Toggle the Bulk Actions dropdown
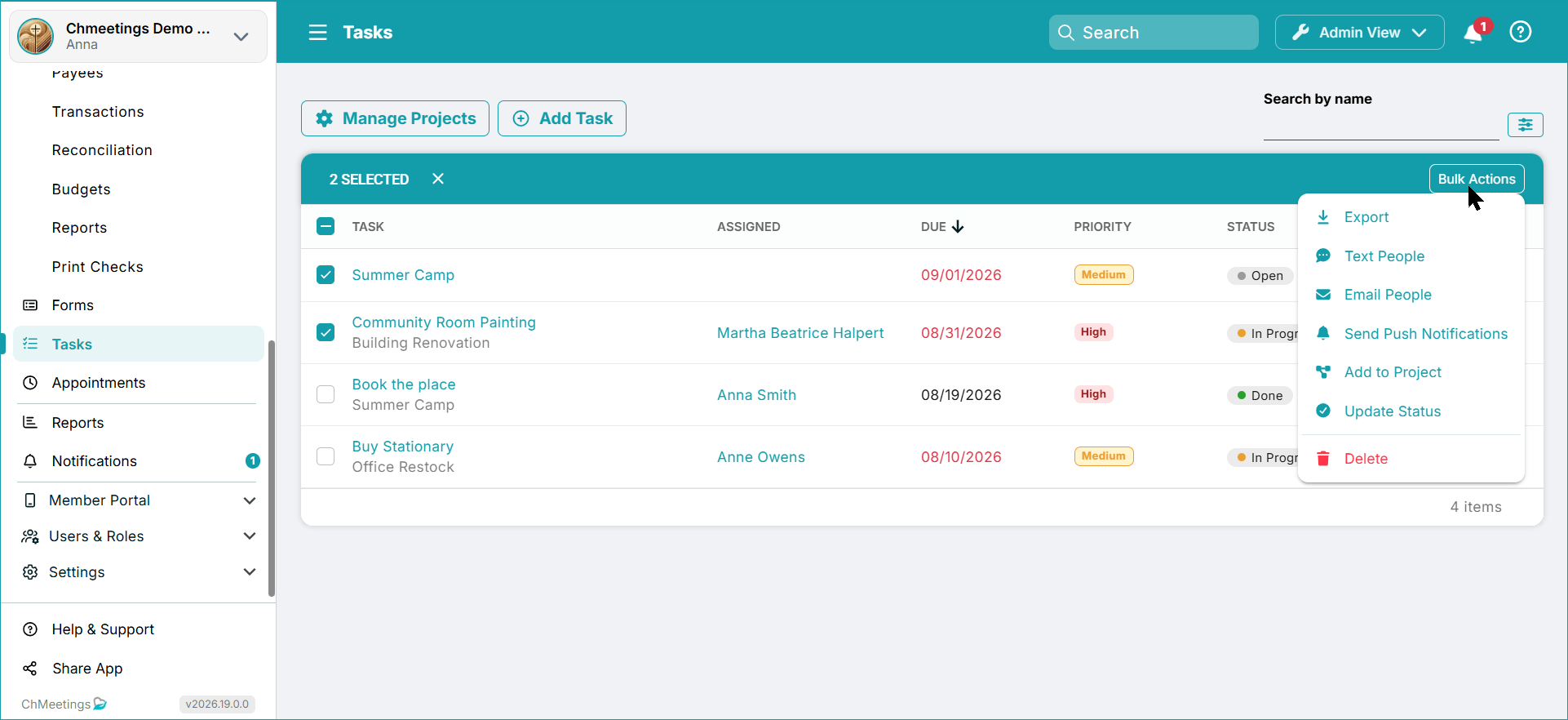Viewport: 1568px width, 720px height. (x=1477, y=179)
